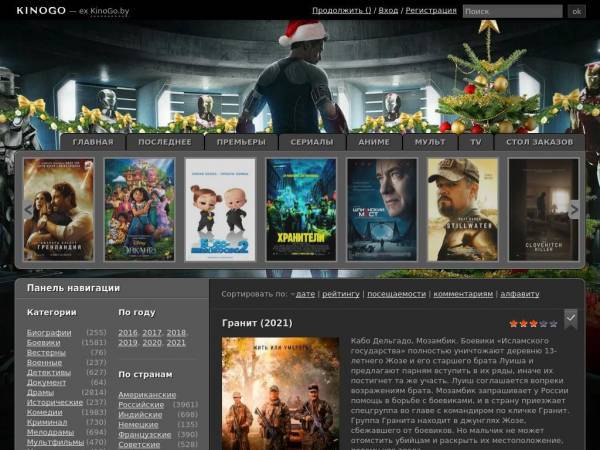
Task: Switch to the TV tab
Action: [x=476, y=142]
